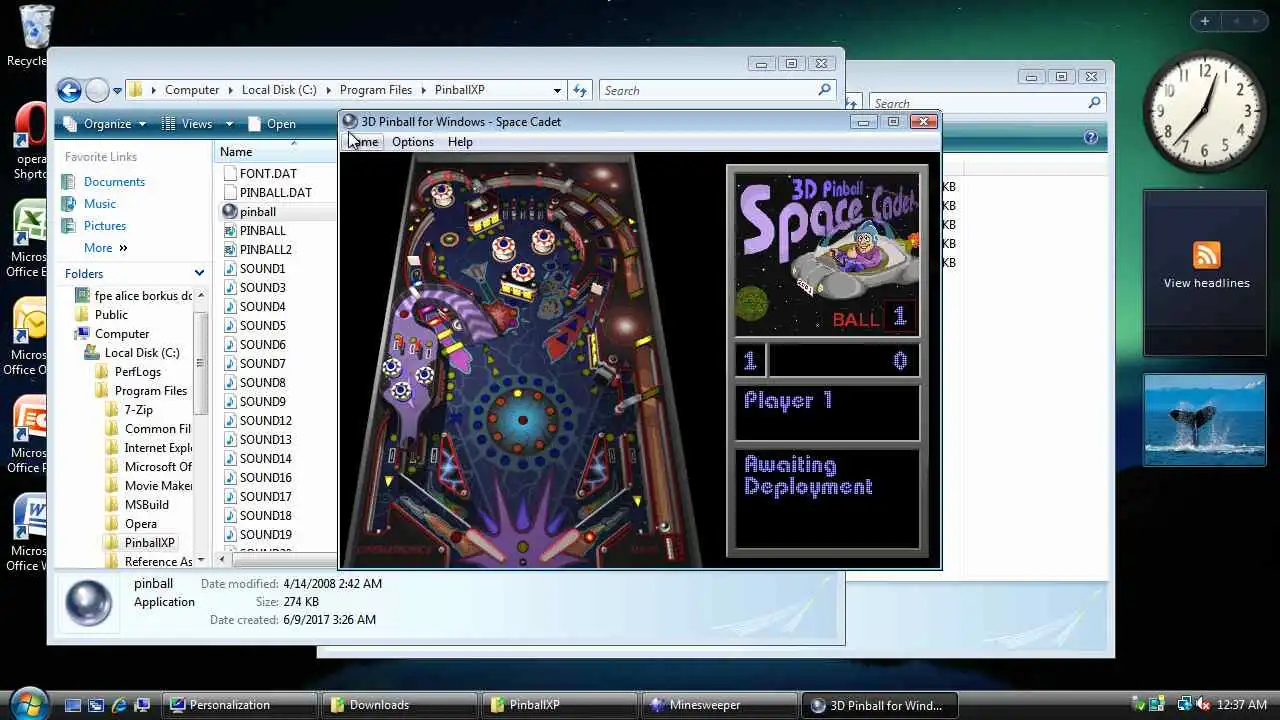
Task: Click the taskbar clock showing 12:37 AM
Action: point(1242,705)
